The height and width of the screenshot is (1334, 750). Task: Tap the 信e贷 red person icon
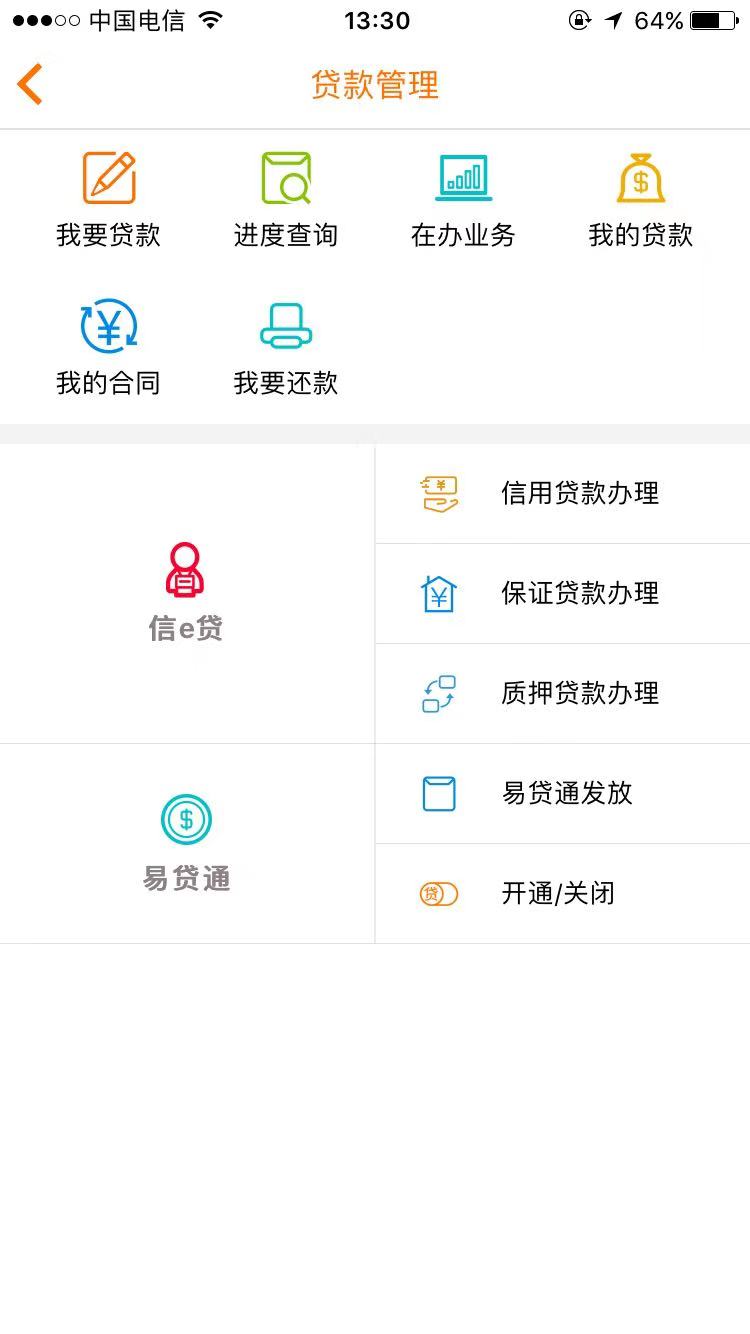(x=185, y=570)
